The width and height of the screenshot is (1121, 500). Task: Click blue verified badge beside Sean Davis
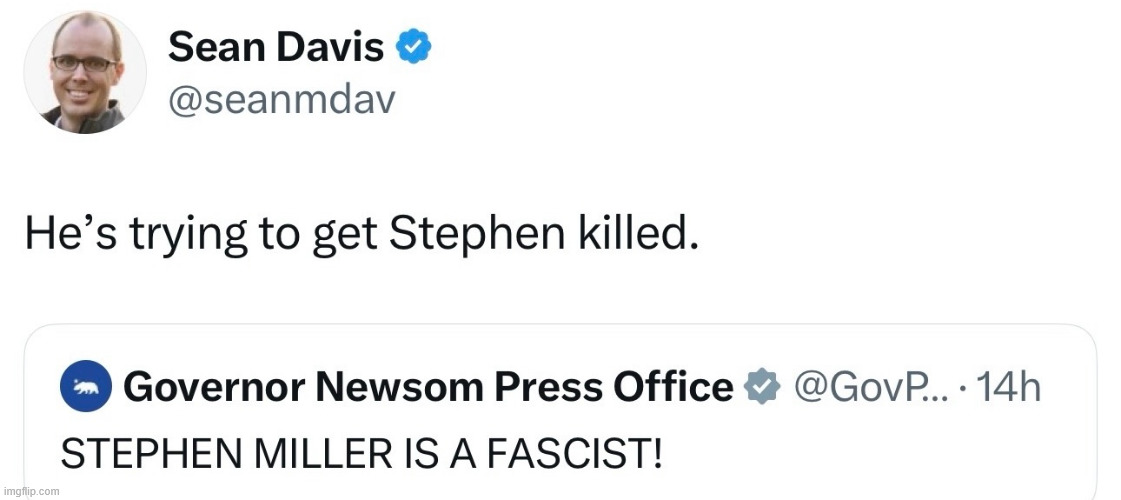point(416,47)
